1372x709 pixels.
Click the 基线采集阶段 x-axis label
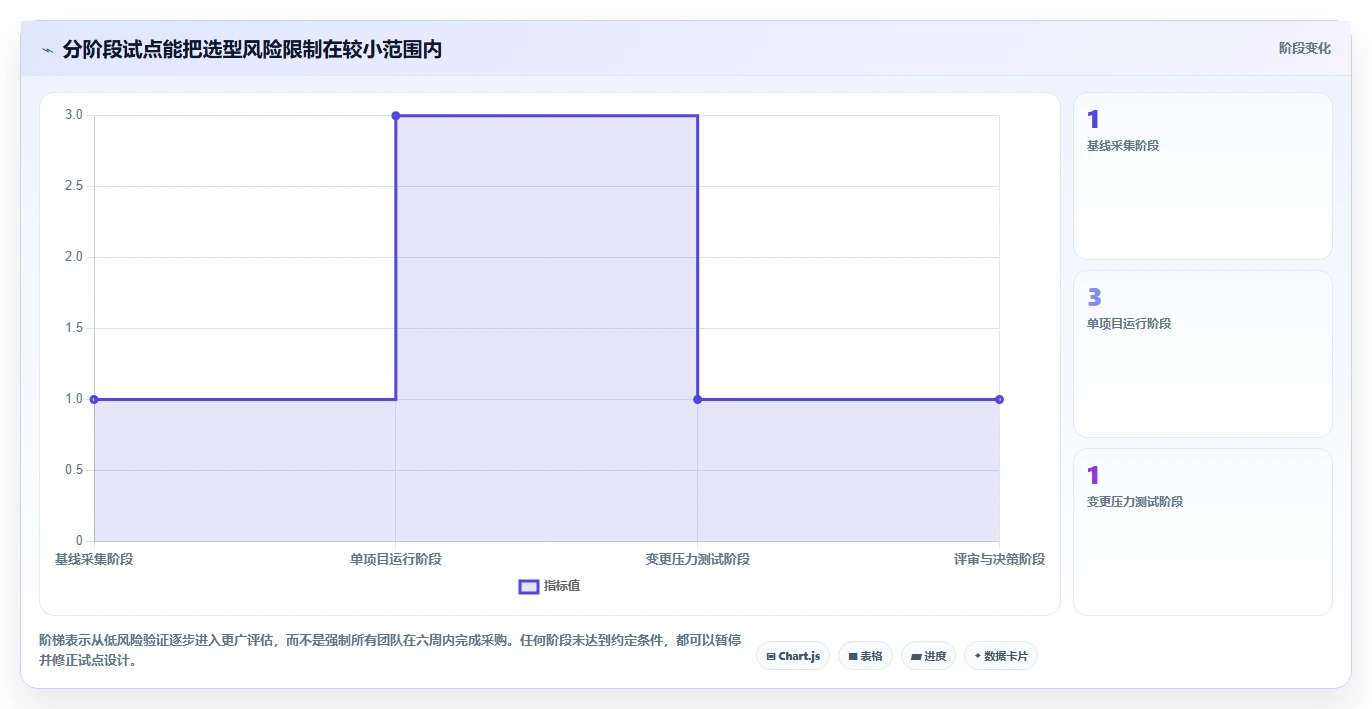(94, 559)
